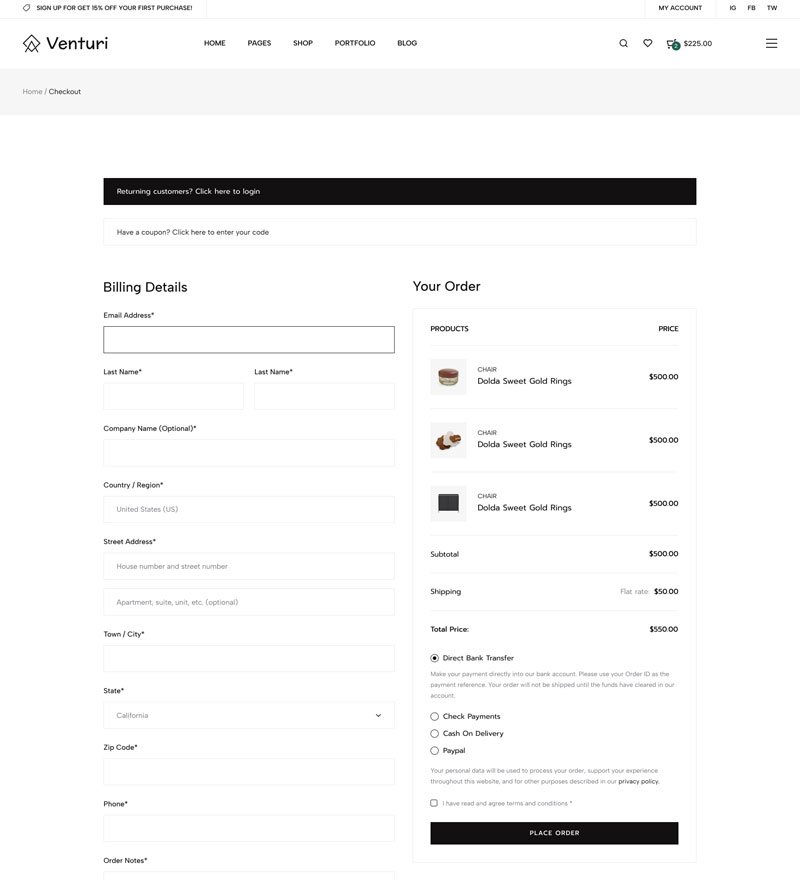The height and width of the screenshot is (880, 800).
Task: Open the Shop menu item
Action: 303,43
